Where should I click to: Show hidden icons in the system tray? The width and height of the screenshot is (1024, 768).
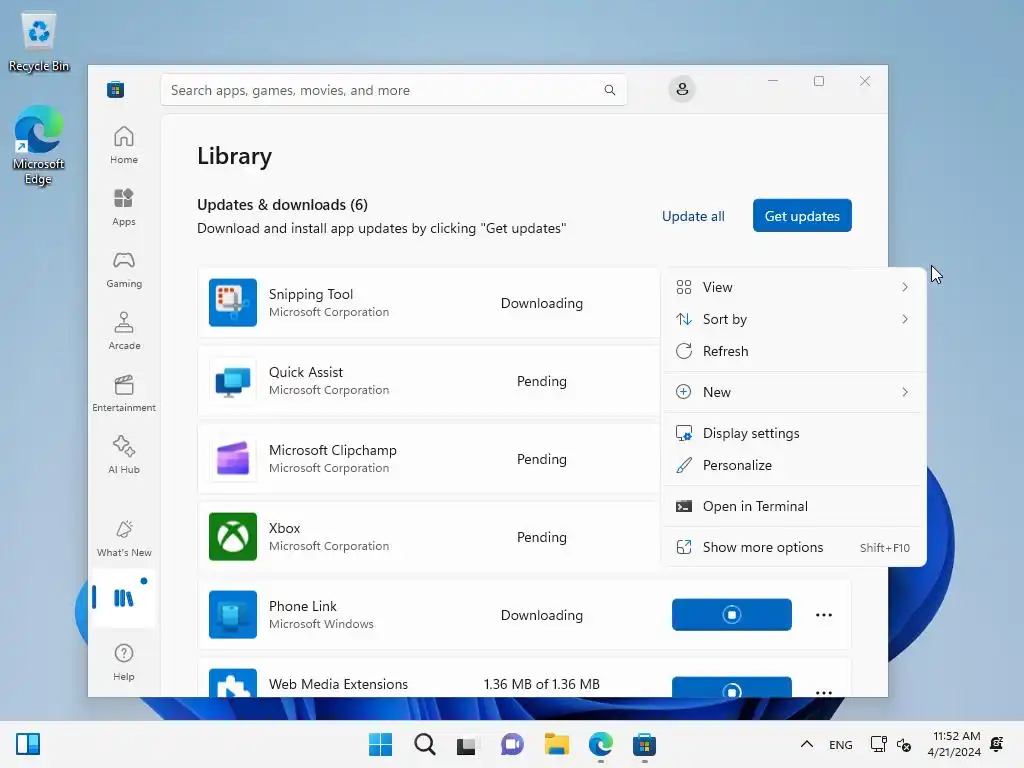(x=807, y=744)
